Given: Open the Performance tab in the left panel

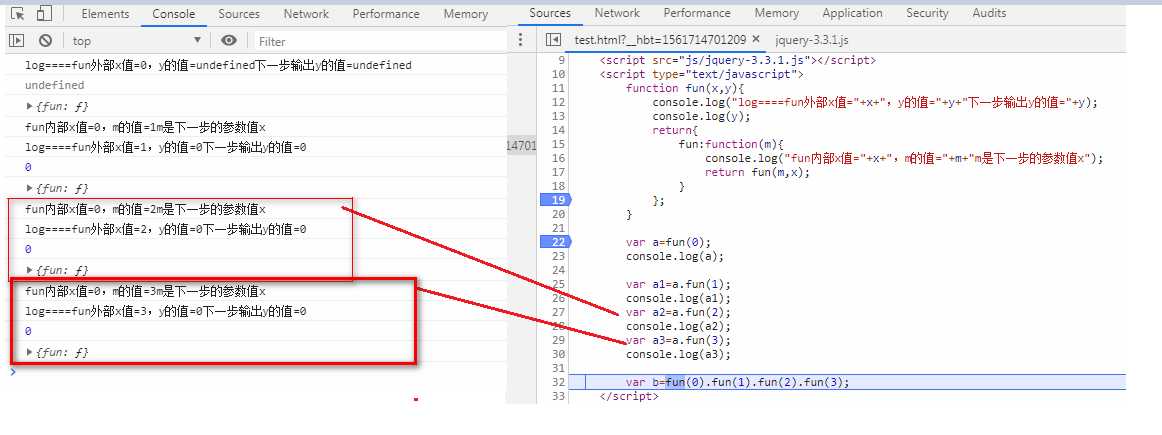Looking at the screenshot, I should 385,14.
